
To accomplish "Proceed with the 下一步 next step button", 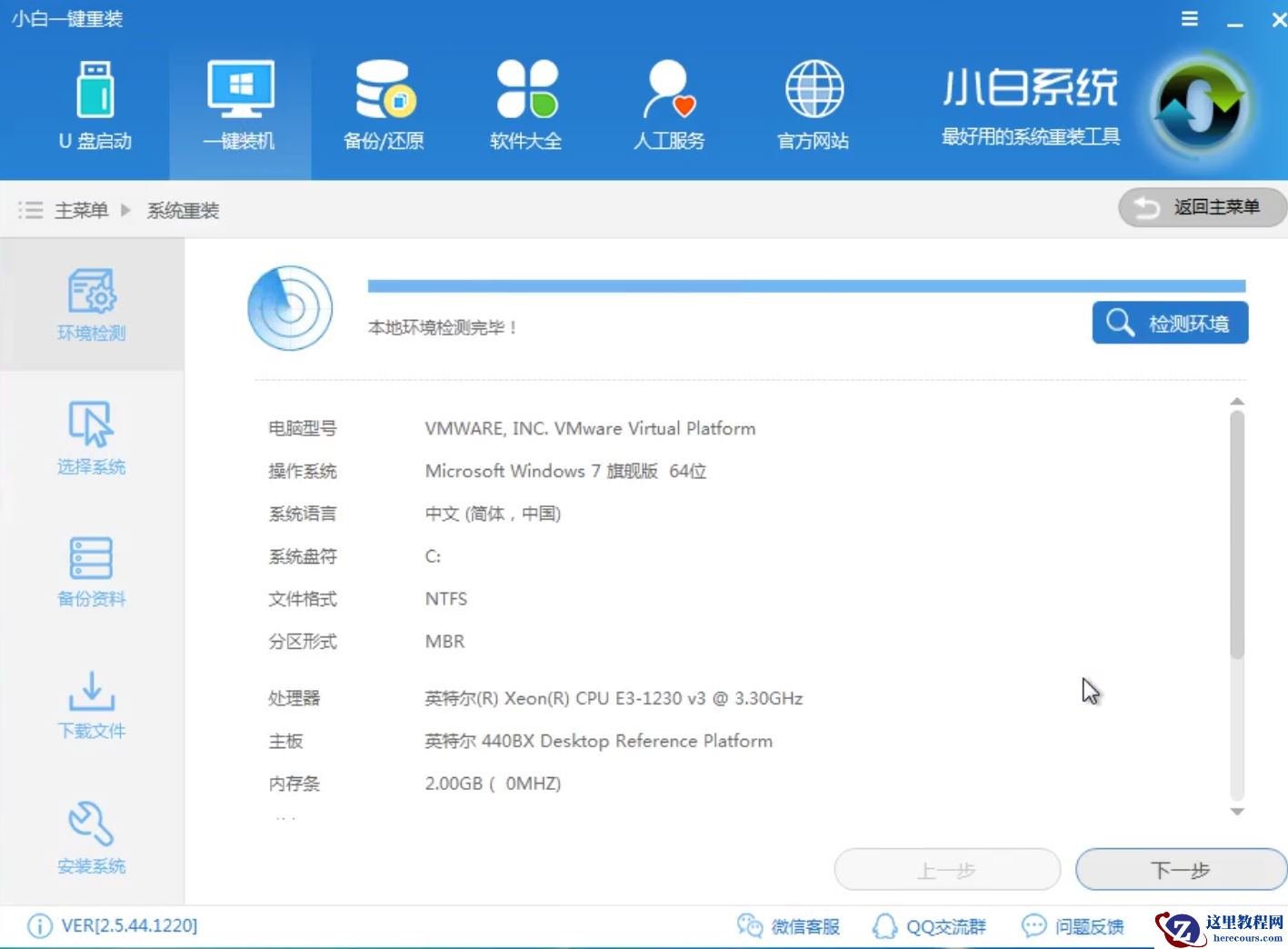I will click(1179, 869).
